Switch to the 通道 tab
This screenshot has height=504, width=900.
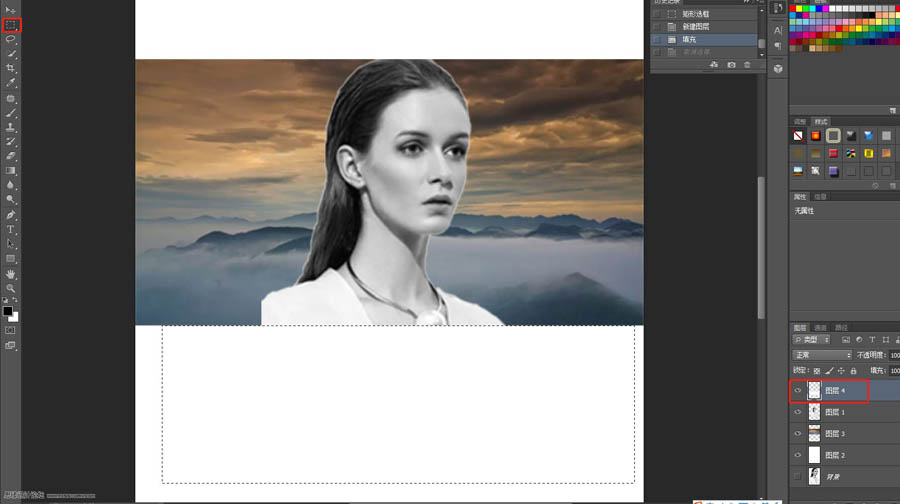820,328
